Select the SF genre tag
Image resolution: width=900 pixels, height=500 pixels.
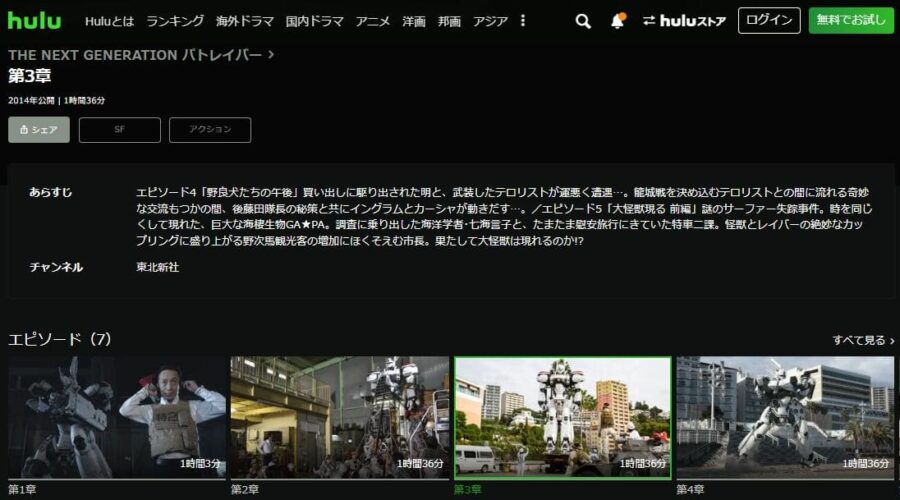(119, 130)
